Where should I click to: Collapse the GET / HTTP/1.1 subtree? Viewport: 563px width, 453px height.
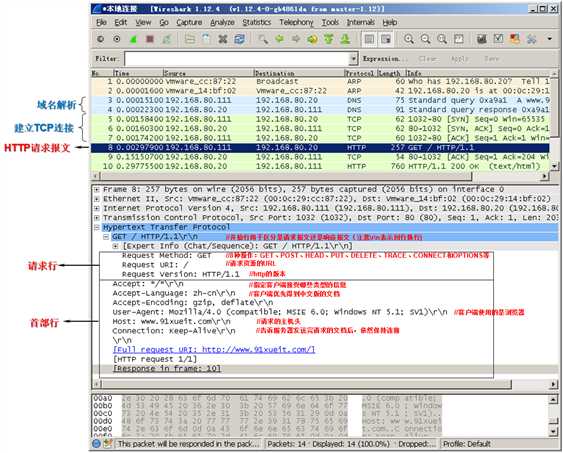pos(106,237)
